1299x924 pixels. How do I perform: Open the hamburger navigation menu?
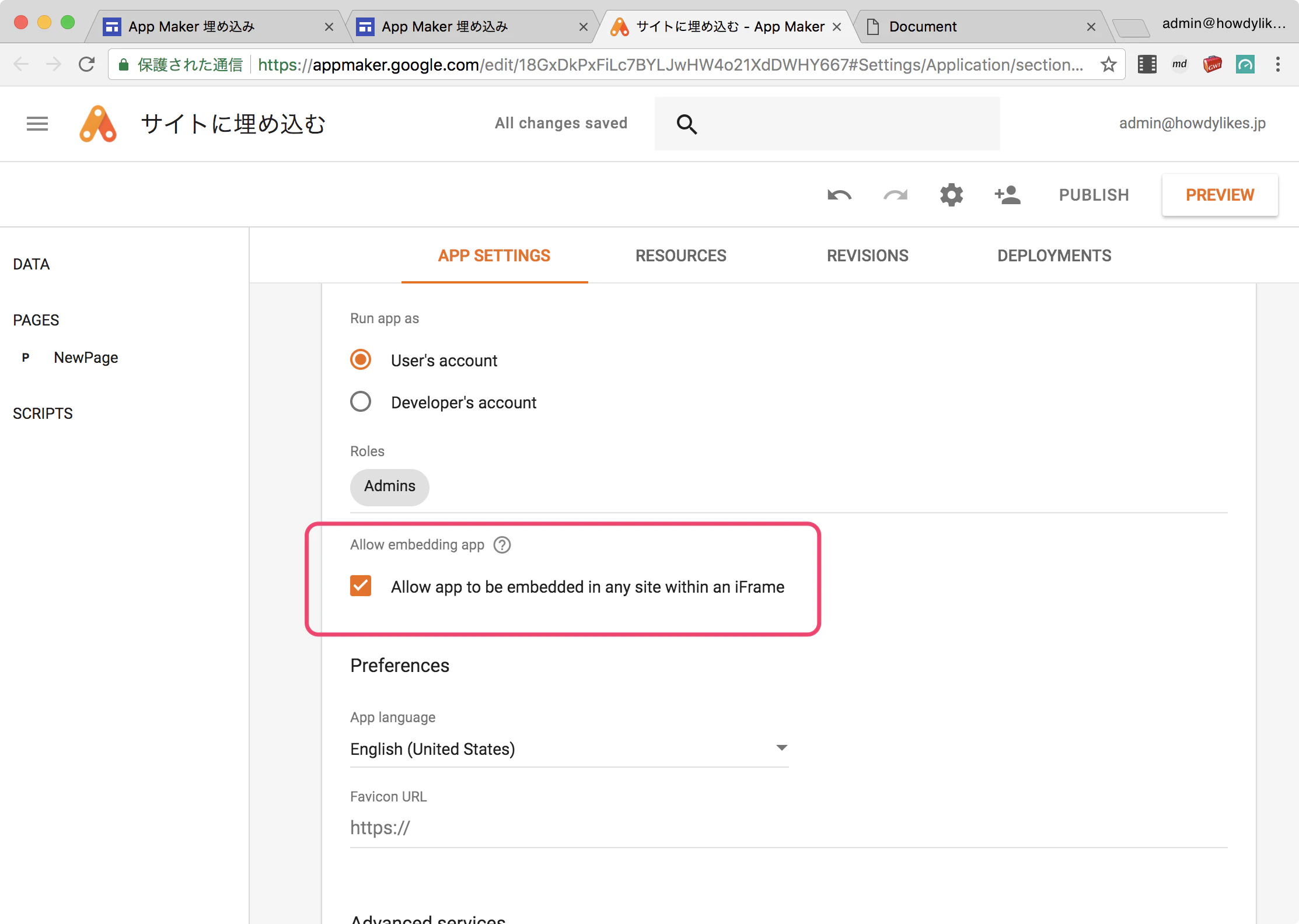pos(37,124)
